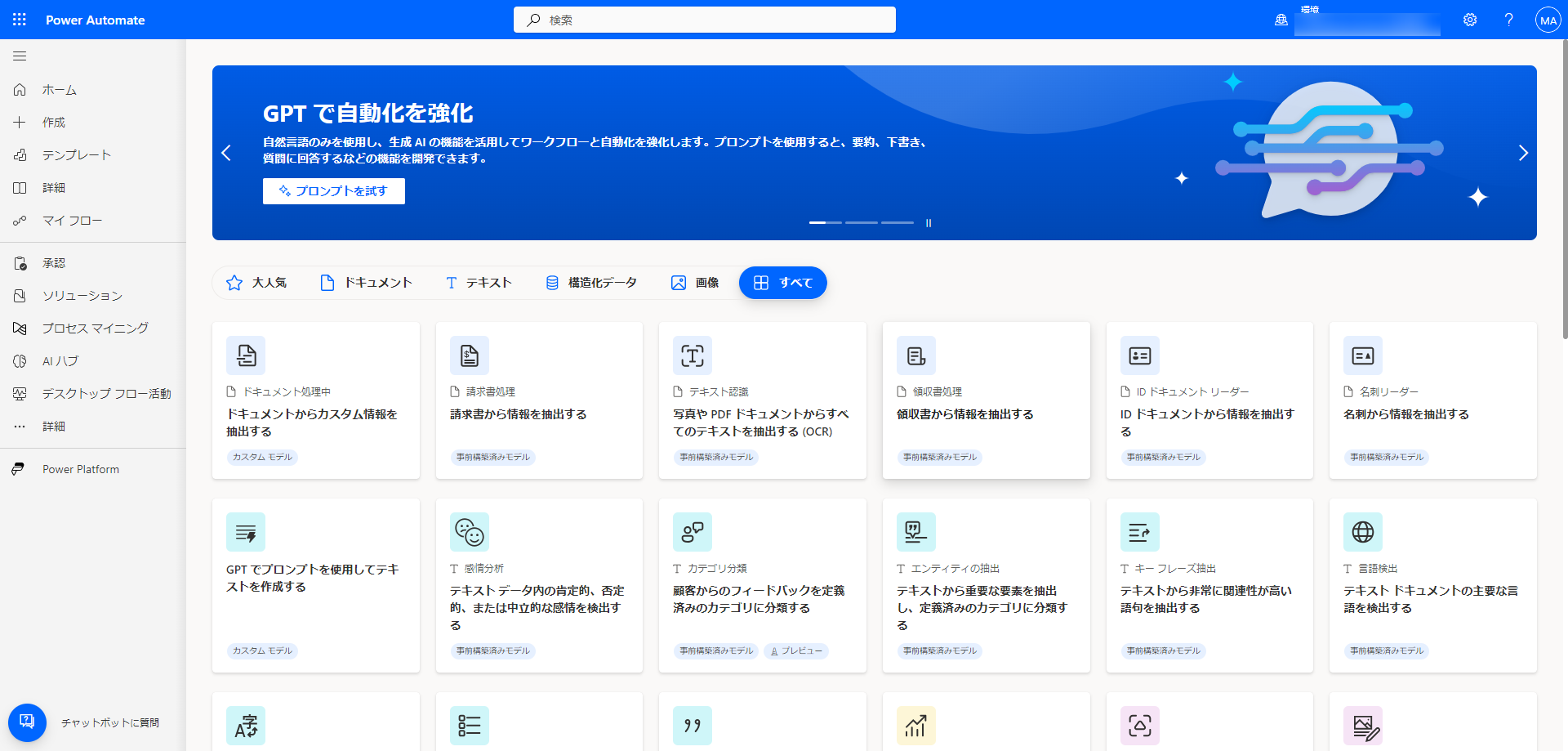The height and width of the screenshot is (751, 1568).
Task: Click the プレビュー badge on カテゴリ分類 card
Action: click(796, 651)
